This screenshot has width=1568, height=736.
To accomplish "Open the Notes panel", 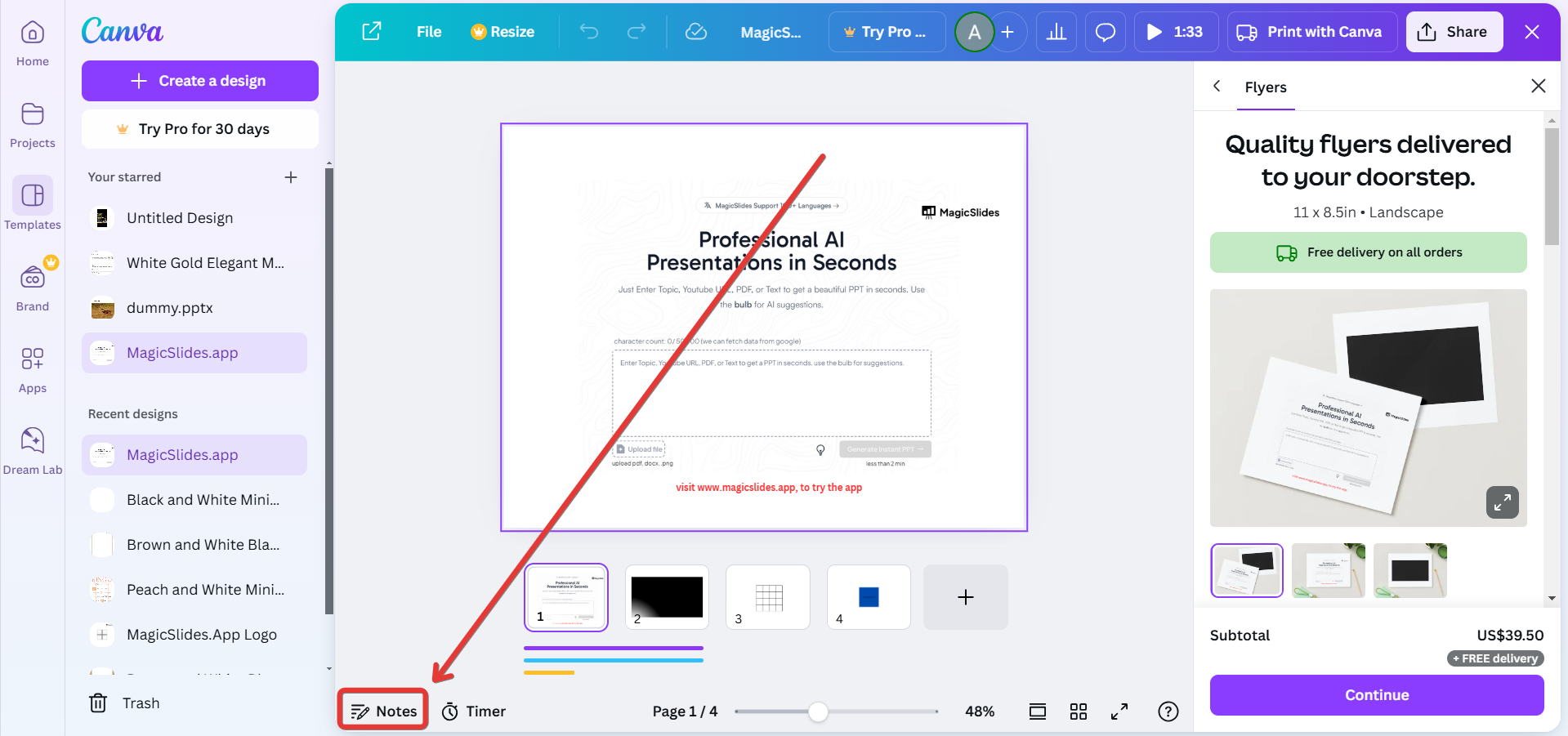I will coord(383,711).
